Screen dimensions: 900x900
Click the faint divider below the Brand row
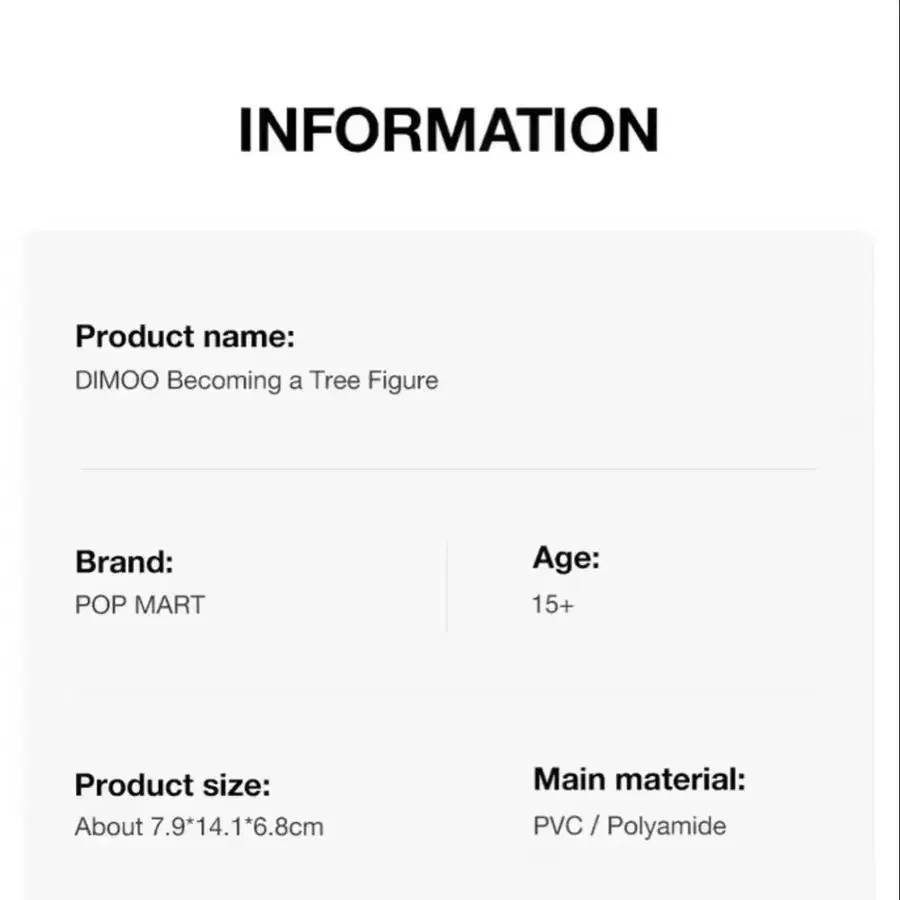pyautogui.click(x=449, y=694)
